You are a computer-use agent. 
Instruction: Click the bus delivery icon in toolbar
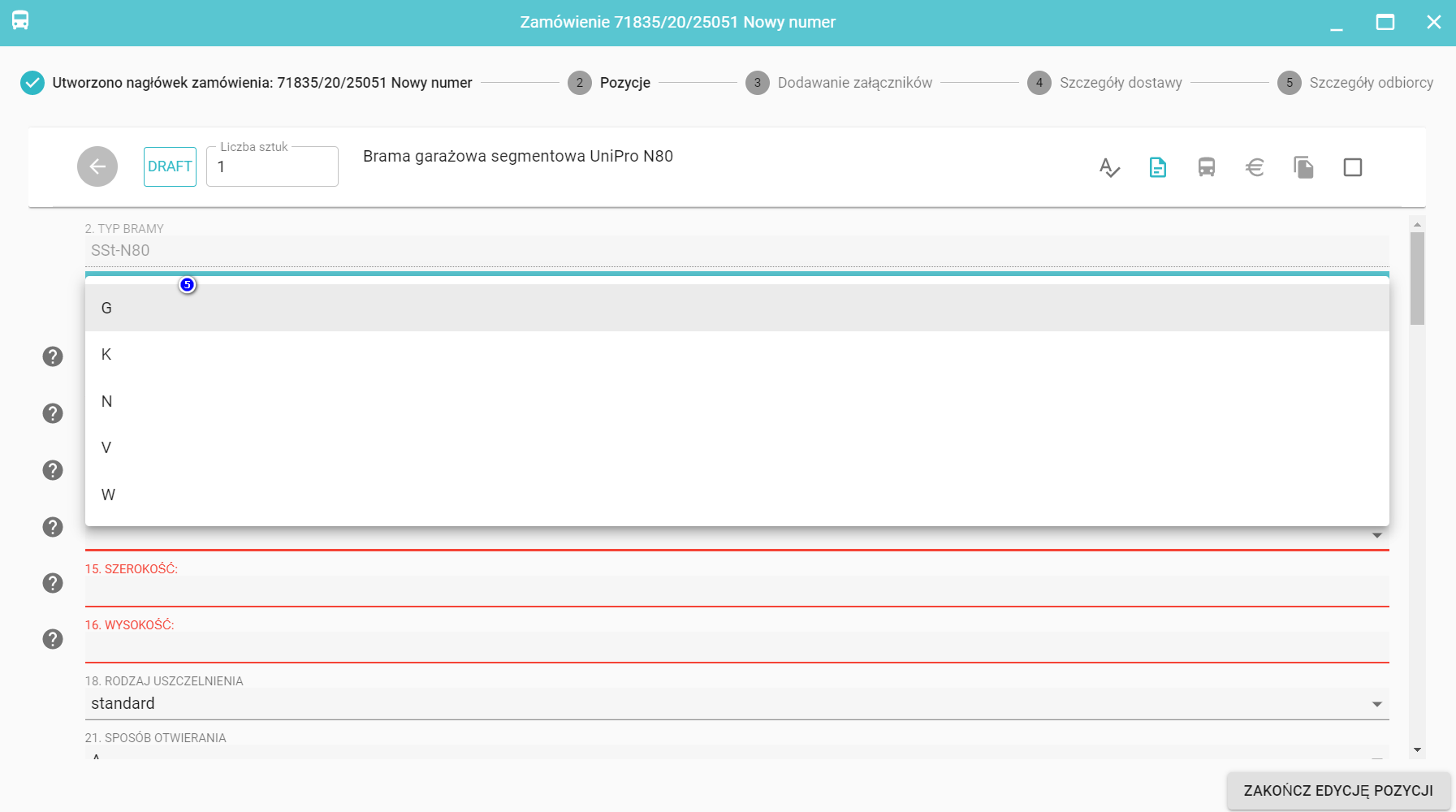pos(1207,167)
